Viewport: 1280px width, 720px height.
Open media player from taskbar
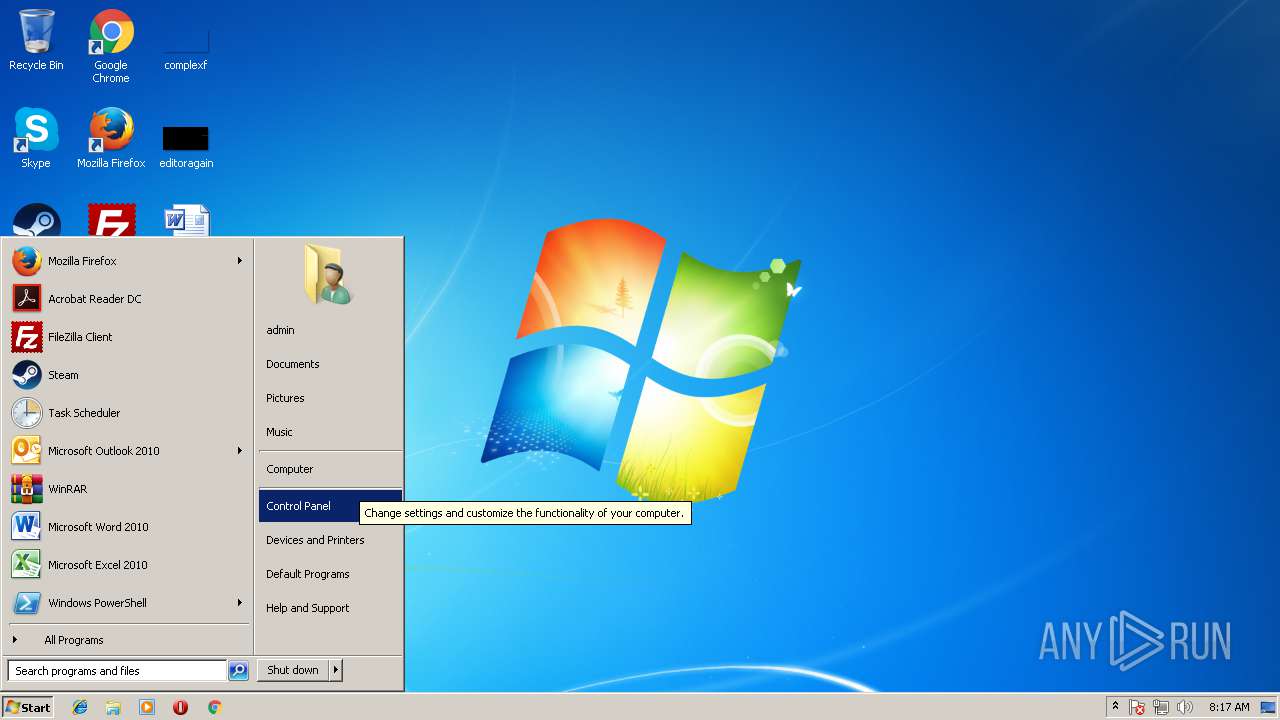point(147,707)
